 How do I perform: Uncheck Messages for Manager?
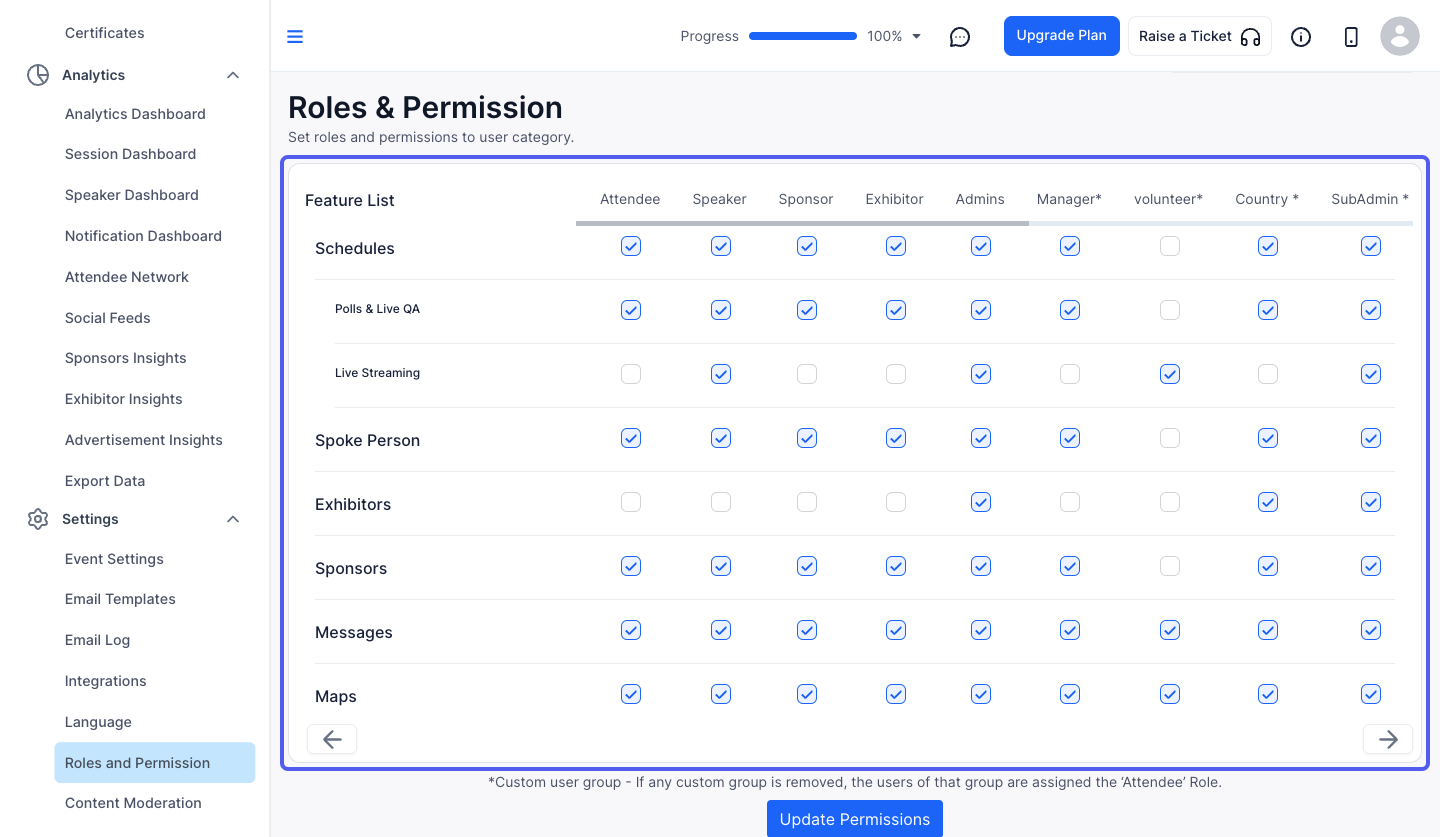tap(1070, 630)
